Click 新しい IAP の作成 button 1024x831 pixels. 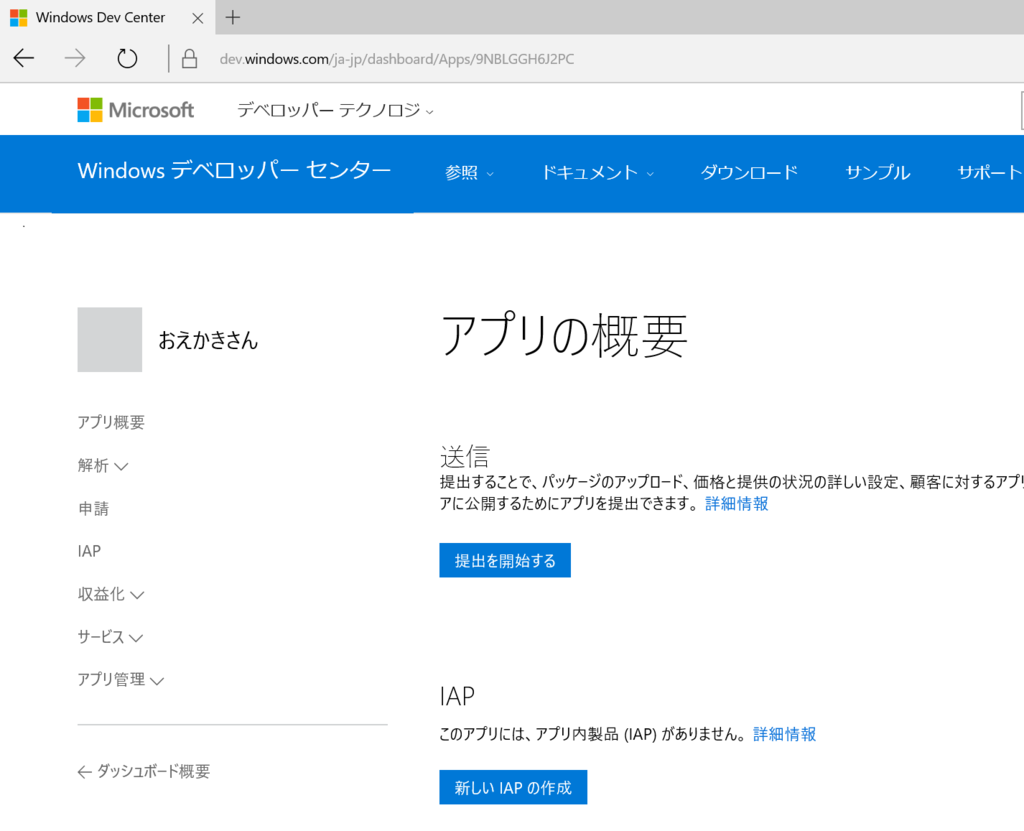[x=513, y=787]
